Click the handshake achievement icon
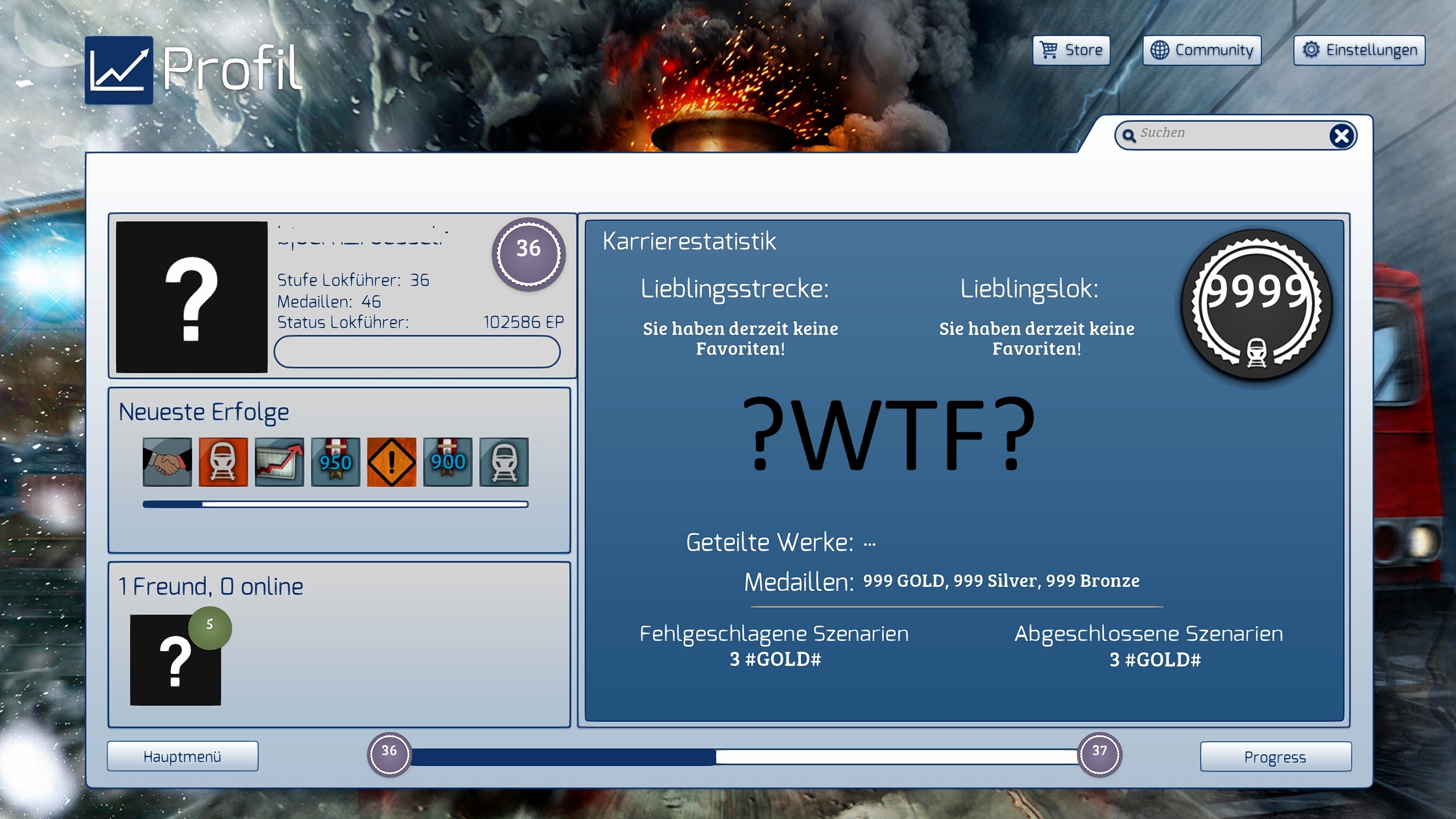The height and width of the screenshot is (819, 1456). (x=167, y=462)
